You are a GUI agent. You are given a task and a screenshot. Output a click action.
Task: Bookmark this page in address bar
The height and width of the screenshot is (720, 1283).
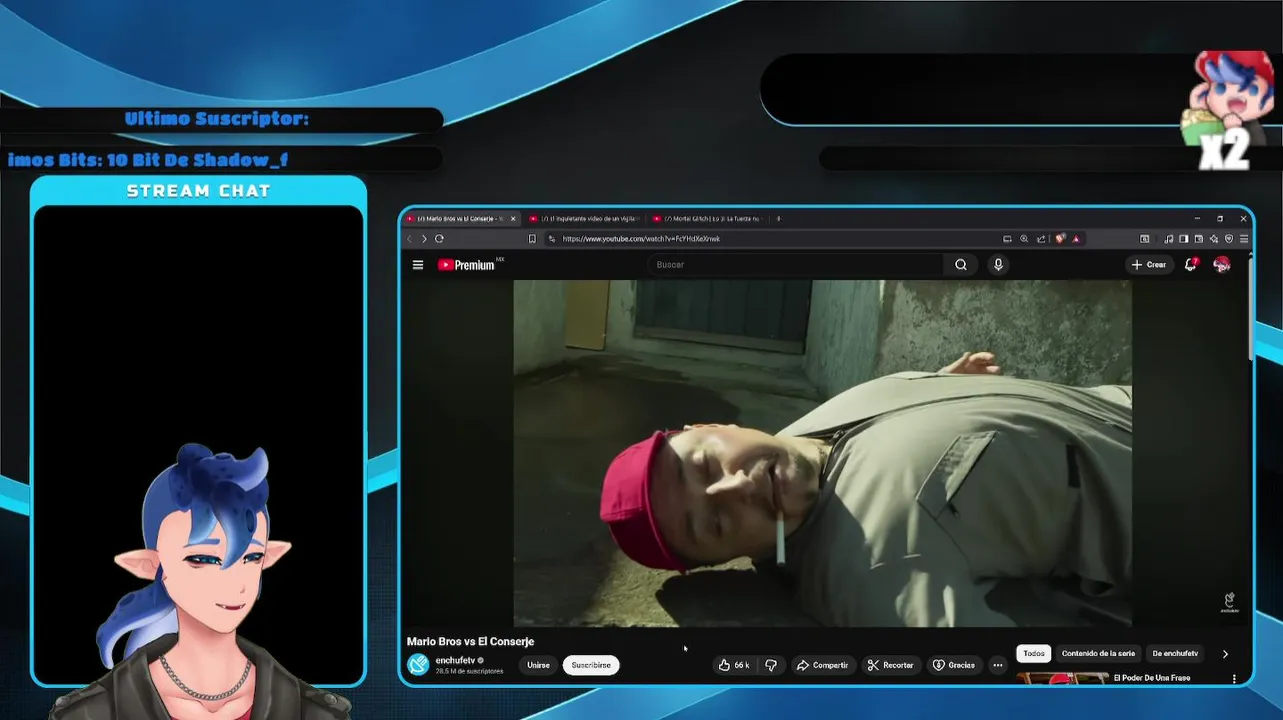coord(532,239)
